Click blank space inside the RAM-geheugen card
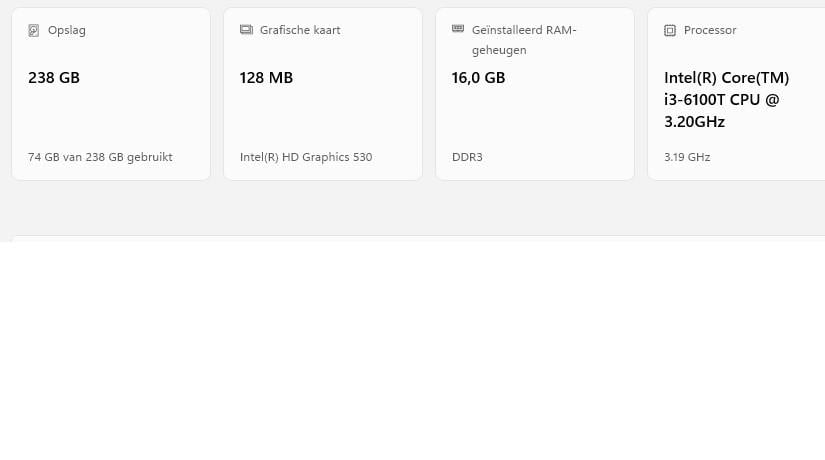Screen dimensions: 825x460 534,118
